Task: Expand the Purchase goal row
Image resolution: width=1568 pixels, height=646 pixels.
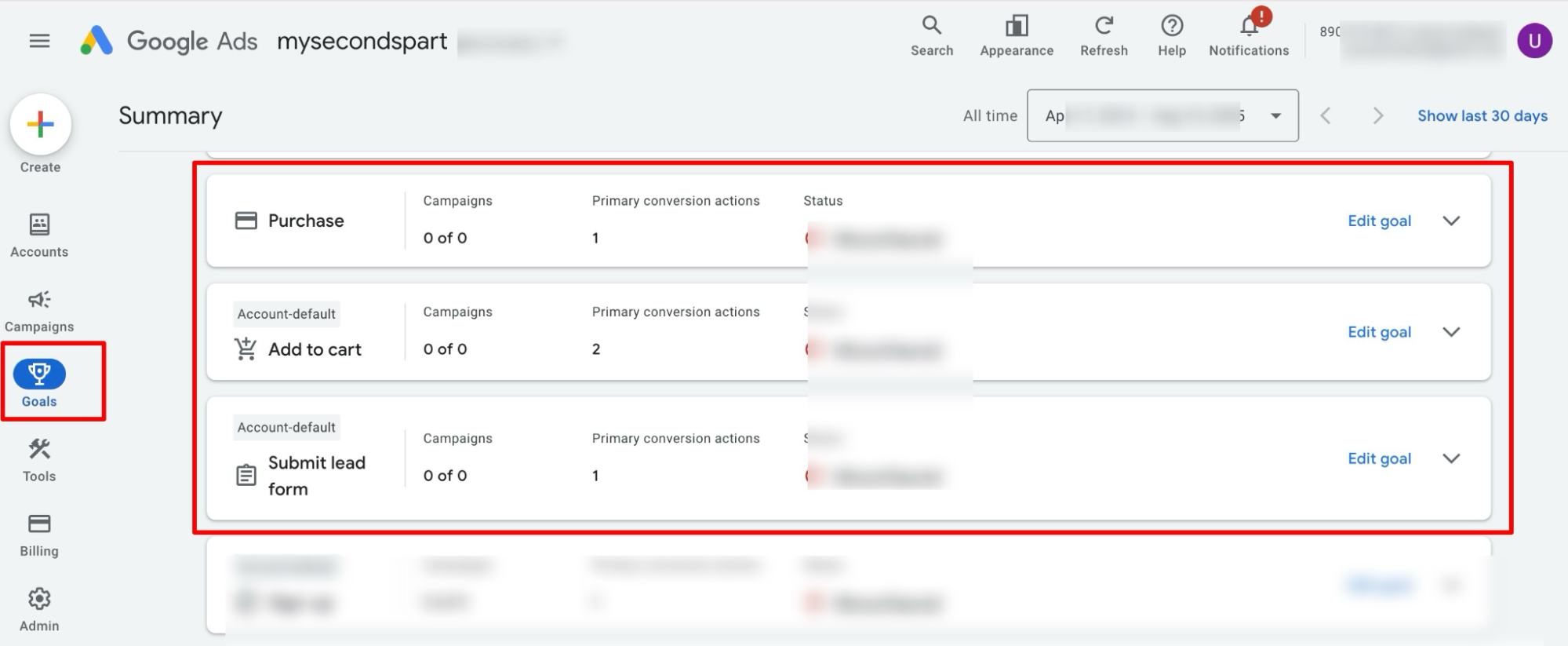Action: coord(1451,221)
